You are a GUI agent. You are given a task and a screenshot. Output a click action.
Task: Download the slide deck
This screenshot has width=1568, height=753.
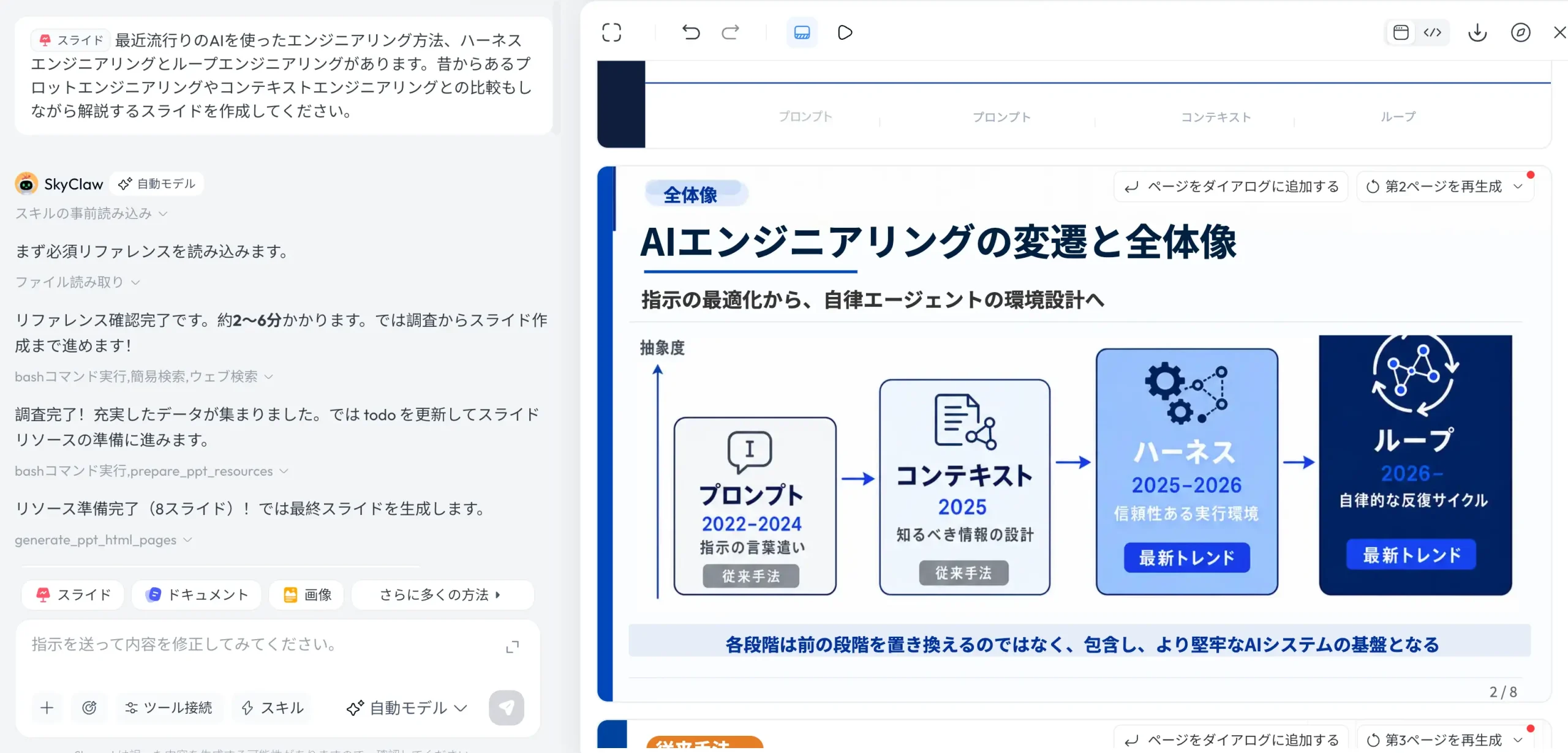pyautogui.click(x=1477, y=32)
